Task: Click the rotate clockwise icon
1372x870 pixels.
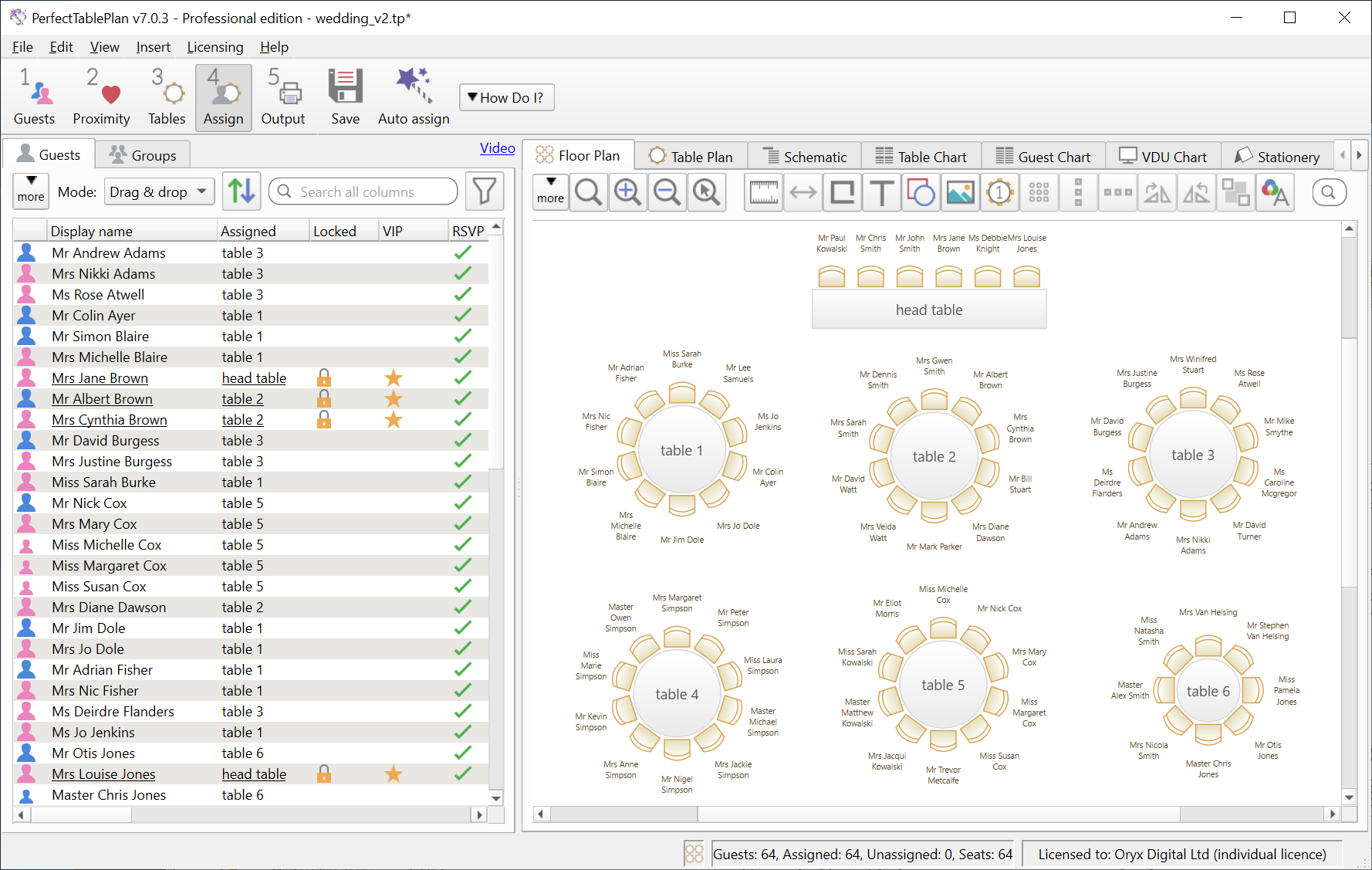Action: click(x=1157, y=193)
